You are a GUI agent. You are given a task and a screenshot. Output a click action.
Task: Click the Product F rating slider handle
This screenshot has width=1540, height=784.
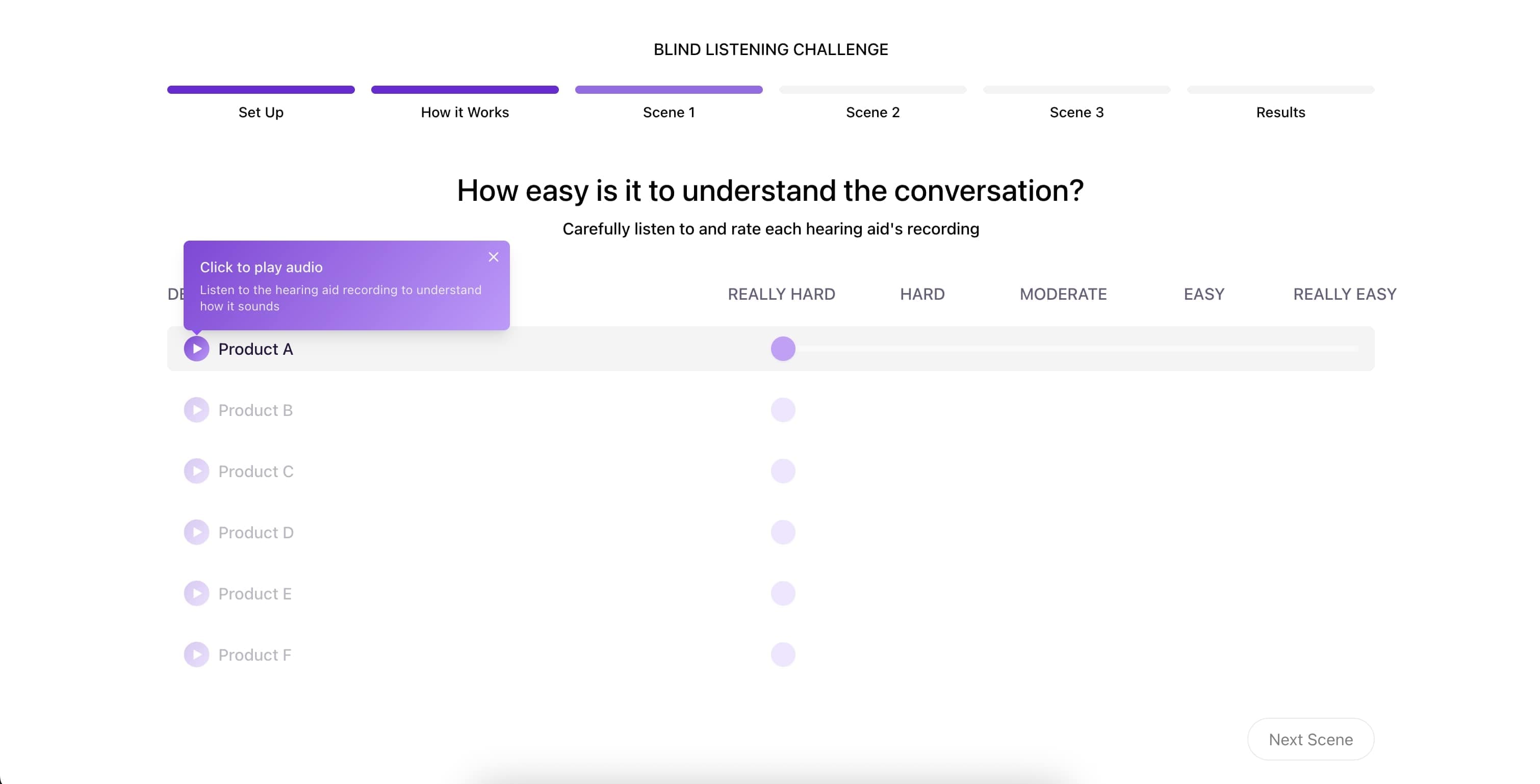click(783, 655)
